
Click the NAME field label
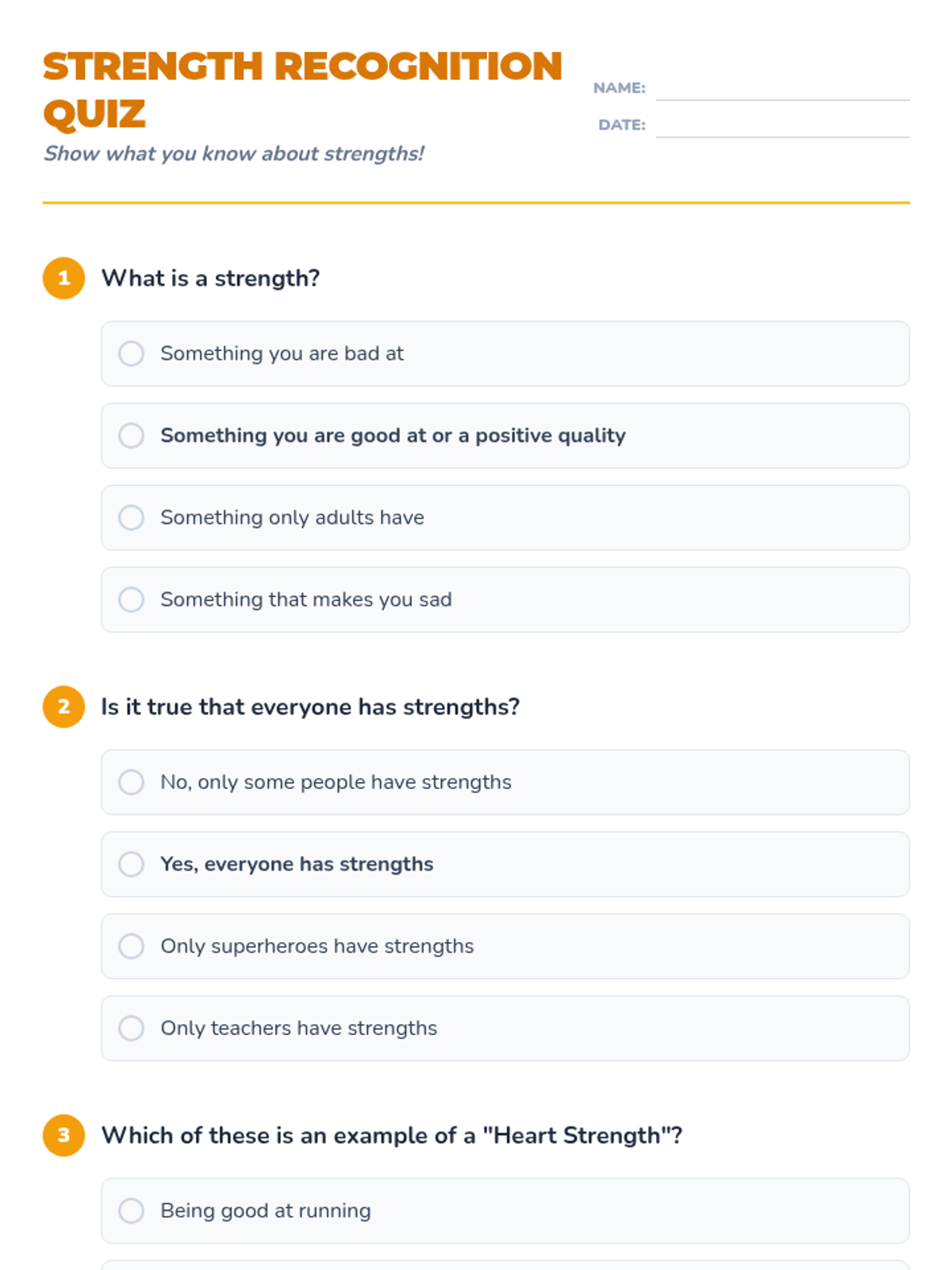coord(619,88)
